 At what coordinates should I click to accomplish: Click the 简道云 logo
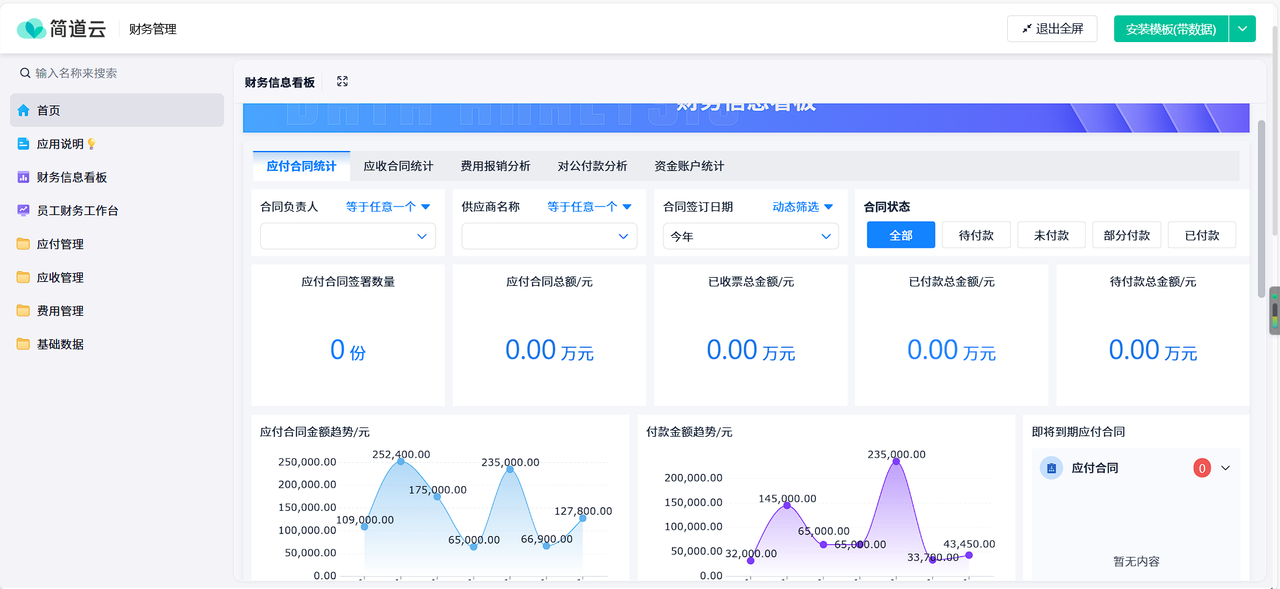click(x=61, y=29)
